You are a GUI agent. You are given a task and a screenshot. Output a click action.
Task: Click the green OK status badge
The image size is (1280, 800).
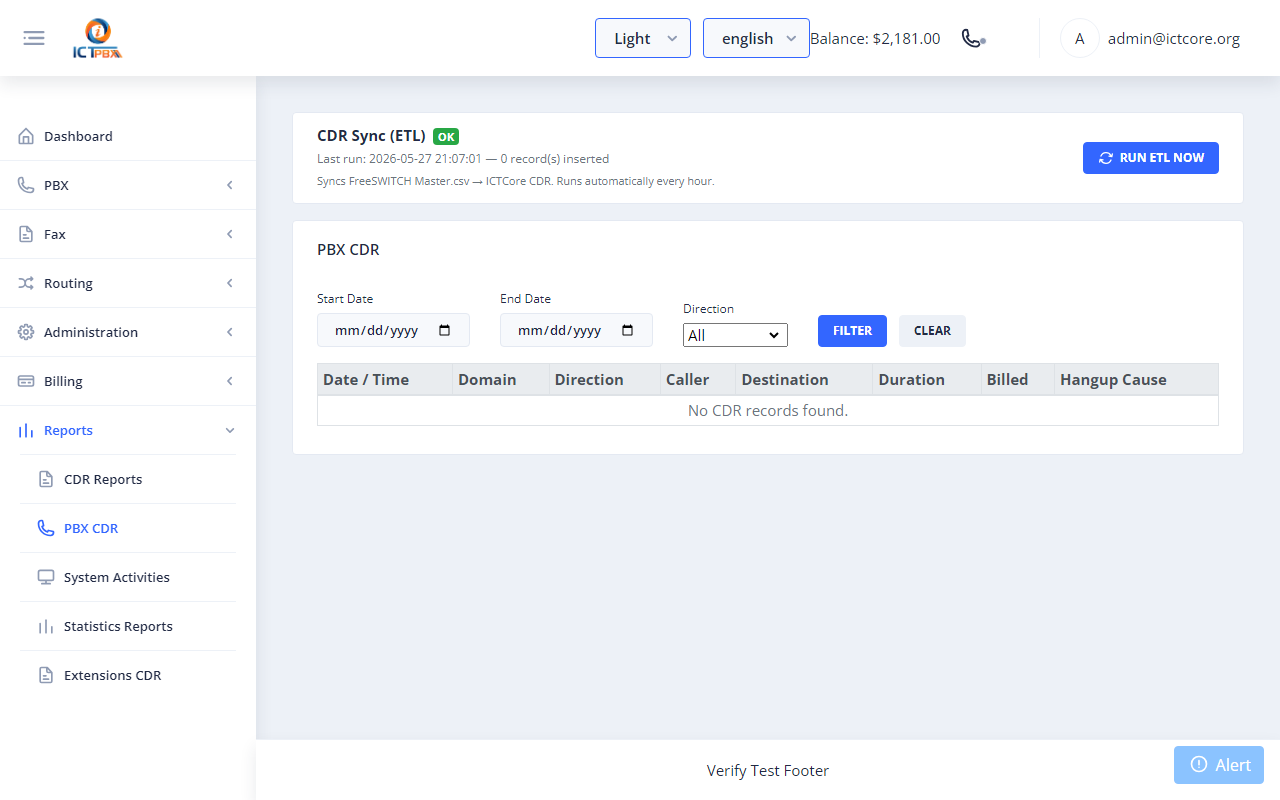[446, 137]
